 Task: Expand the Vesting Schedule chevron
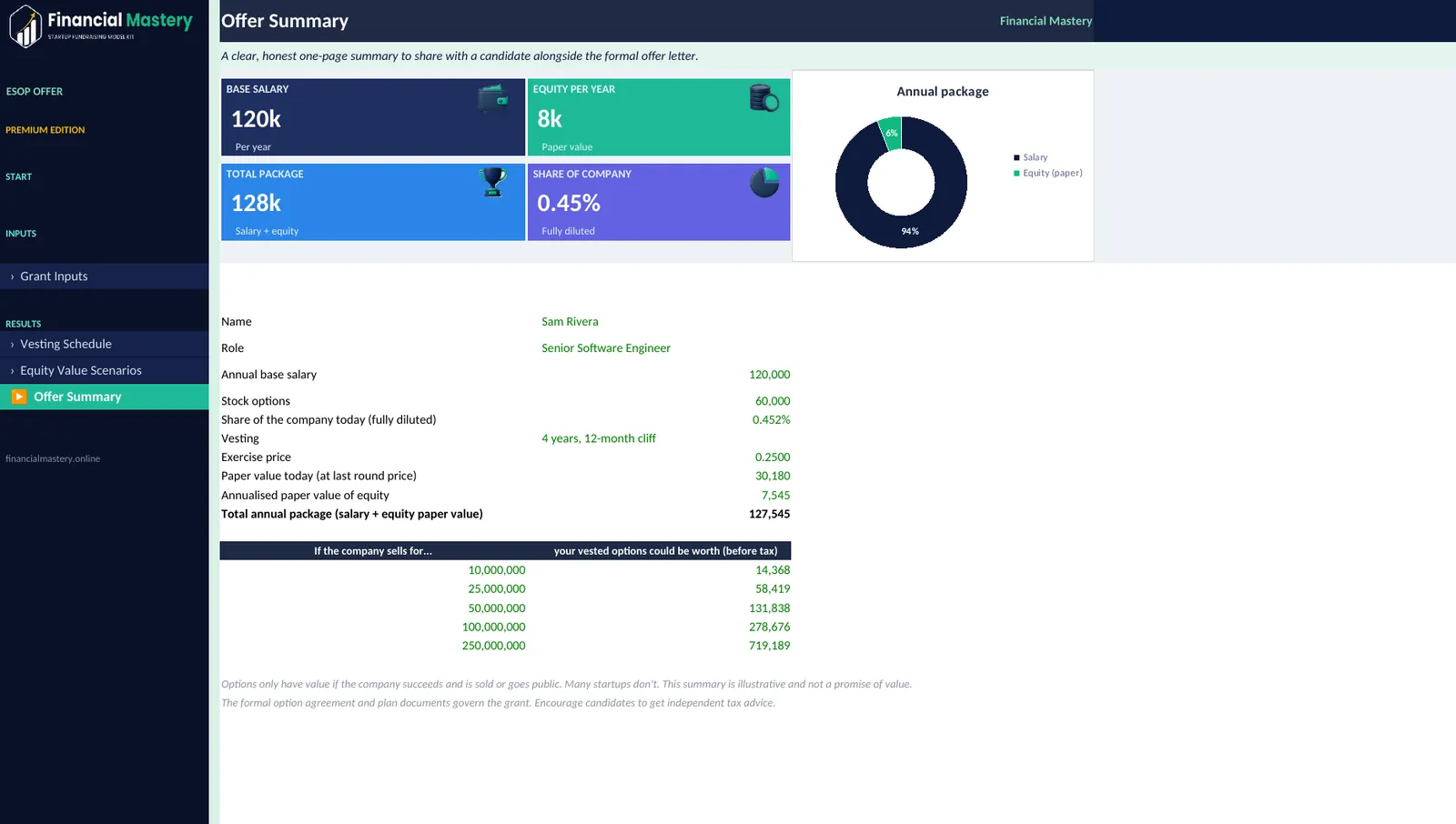pyautogui.click(x=12, y=345)
